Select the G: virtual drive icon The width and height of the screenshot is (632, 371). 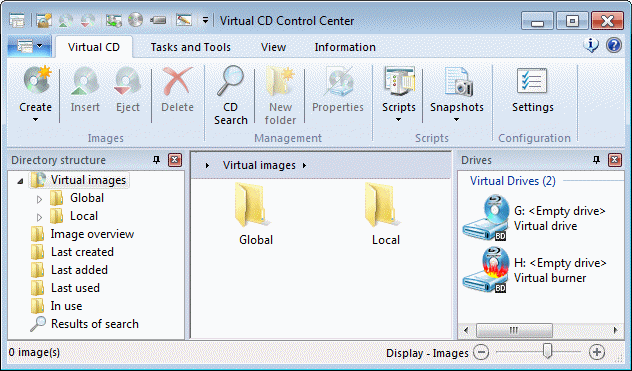[x=486, y=217]
